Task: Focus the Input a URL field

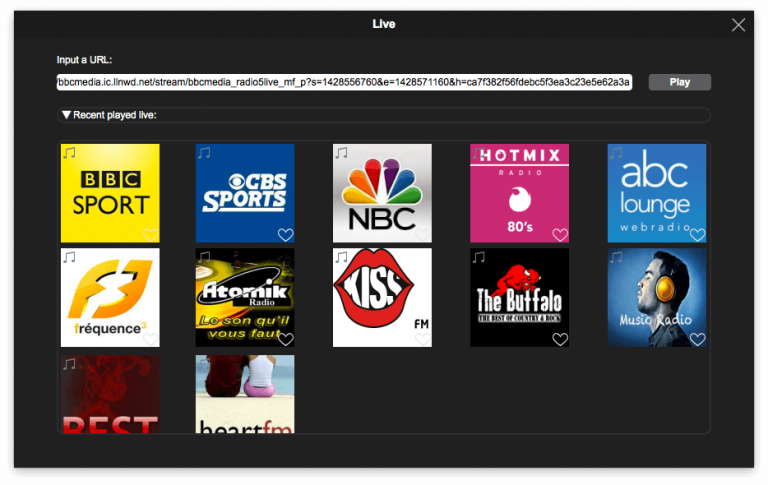Action: 344,82
